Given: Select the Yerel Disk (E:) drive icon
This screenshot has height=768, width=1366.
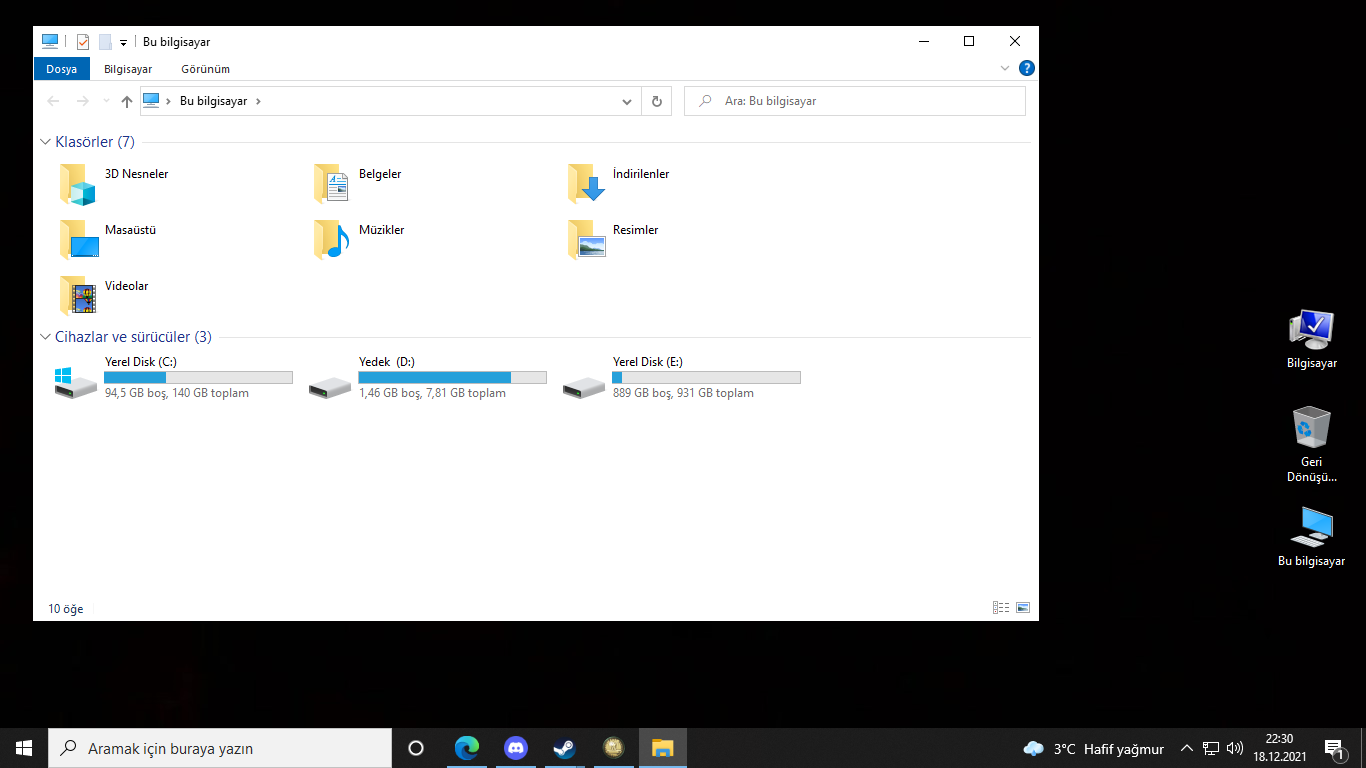Looking at the screenshot, I should [584, 386].
